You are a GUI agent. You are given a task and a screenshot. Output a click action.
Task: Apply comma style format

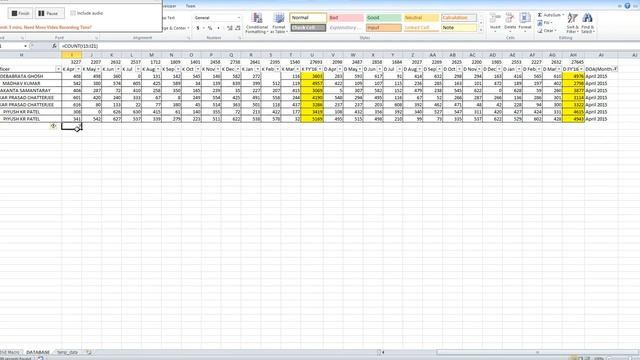click(x=218, y=28)
